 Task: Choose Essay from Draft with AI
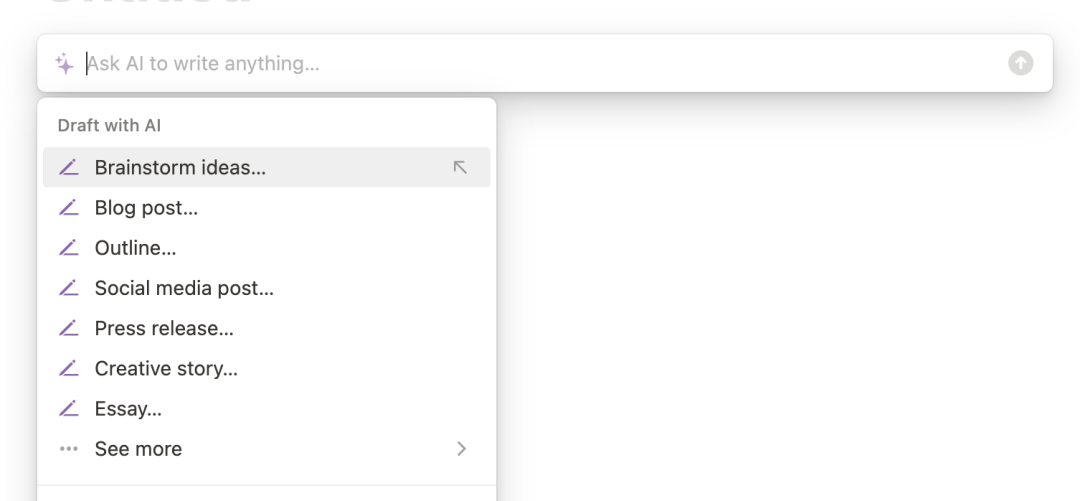coord(128,408)
